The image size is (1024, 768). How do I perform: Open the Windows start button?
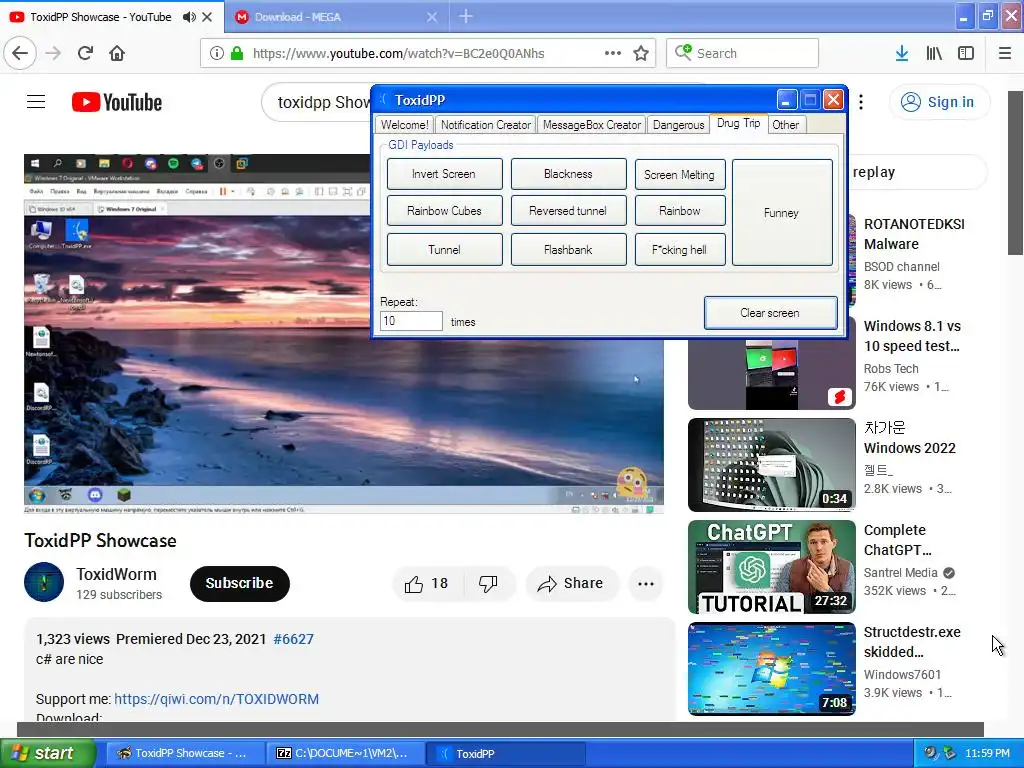click(47, 753)
